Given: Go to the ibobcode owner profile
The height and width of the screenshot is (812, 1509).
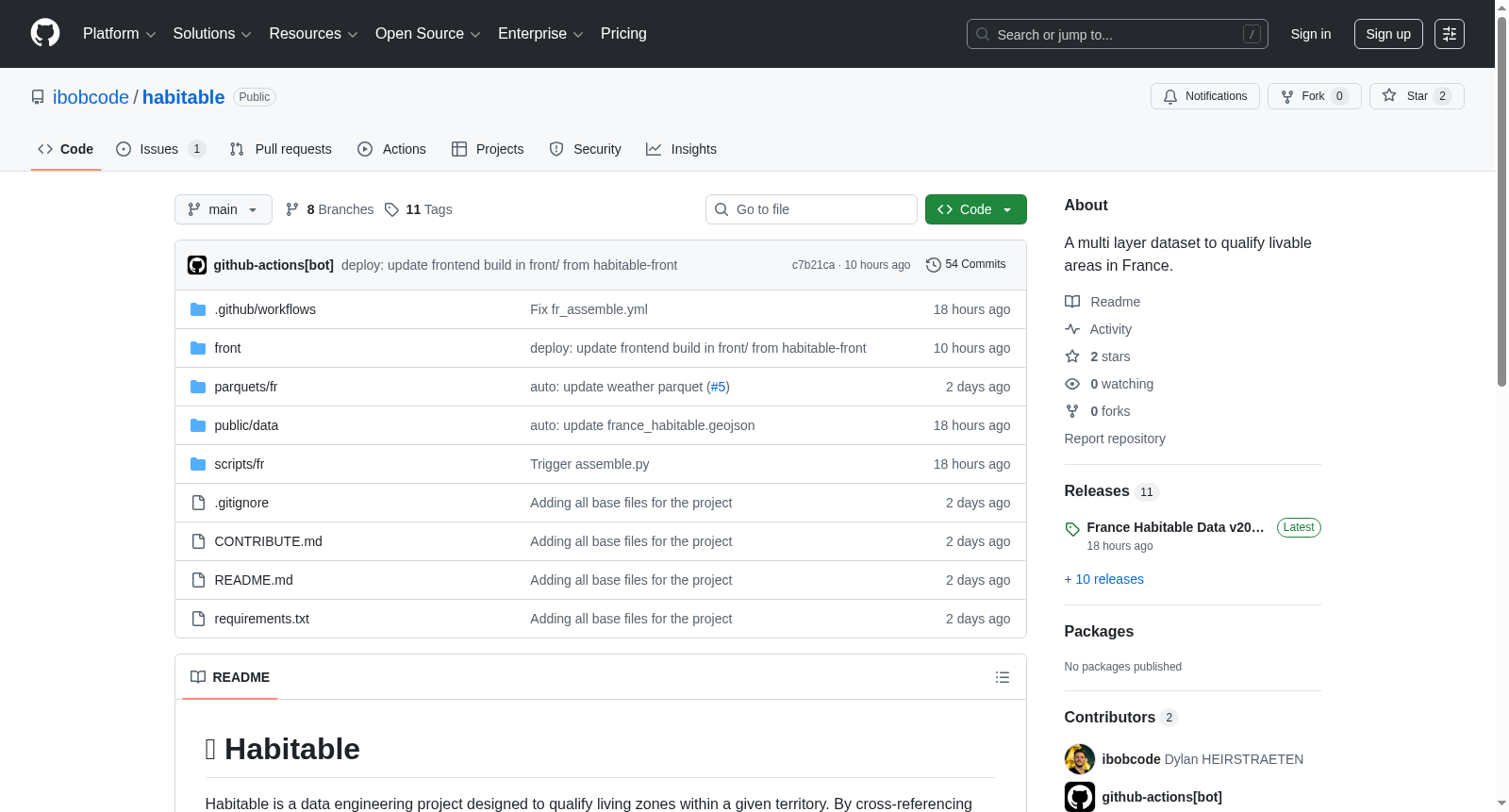Looking at the screenshot, I should tap(91, 97).
